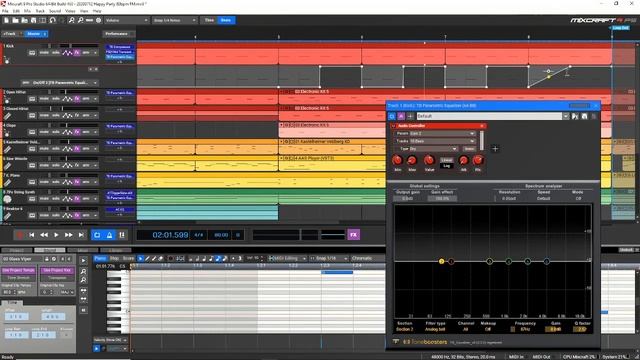The width and height of the screenshot is (640, 360).
Task: Switch timeline display to Beats
Action: pyautogui.click(x=226, y=20)
